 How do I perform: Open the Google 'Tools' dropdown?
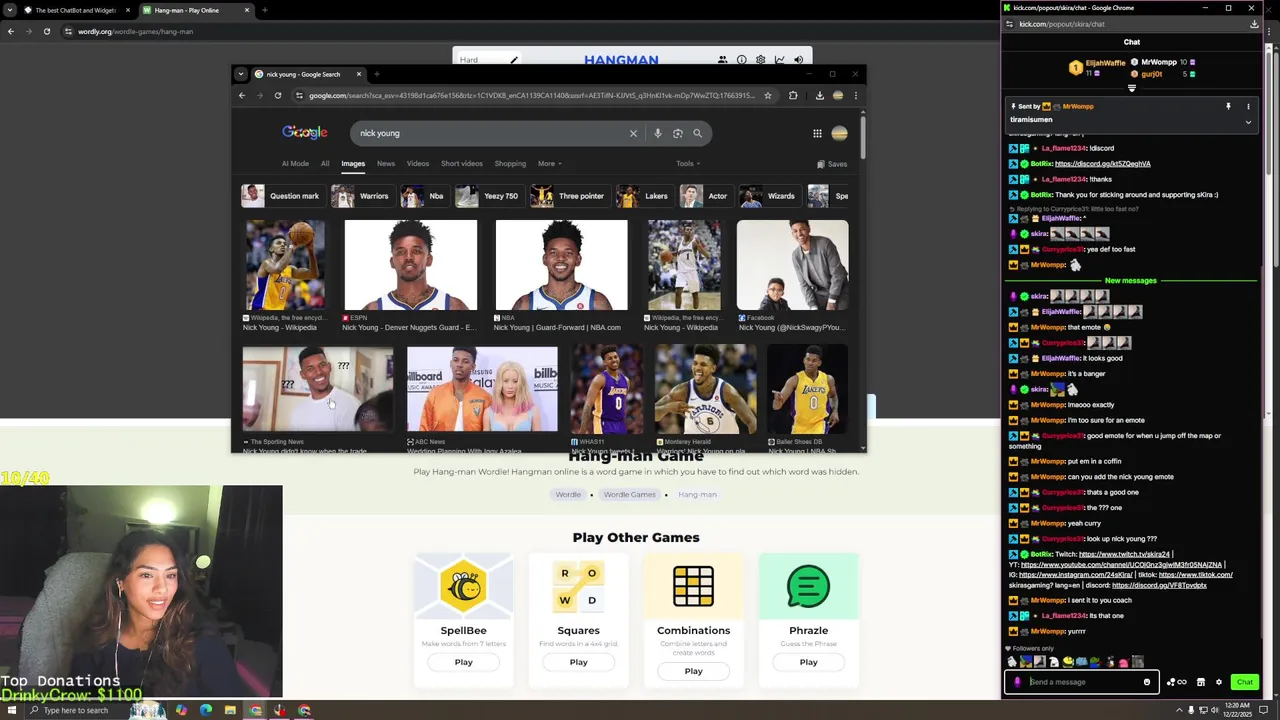click(688, 164)
